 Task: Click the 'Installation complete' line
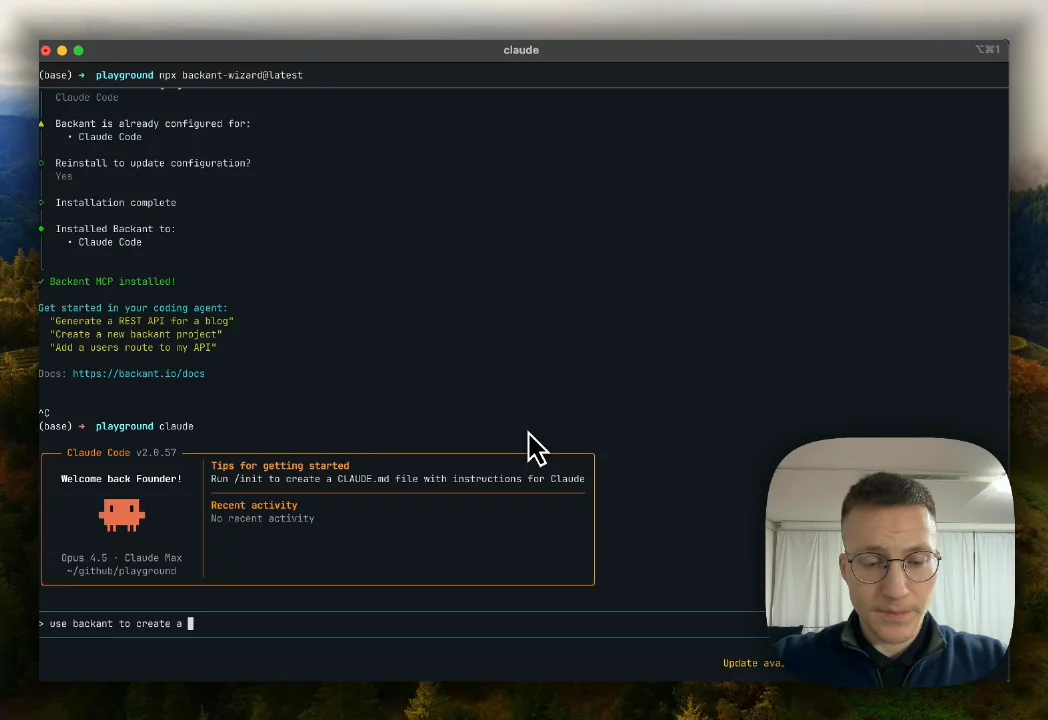[x=116, y=203]
